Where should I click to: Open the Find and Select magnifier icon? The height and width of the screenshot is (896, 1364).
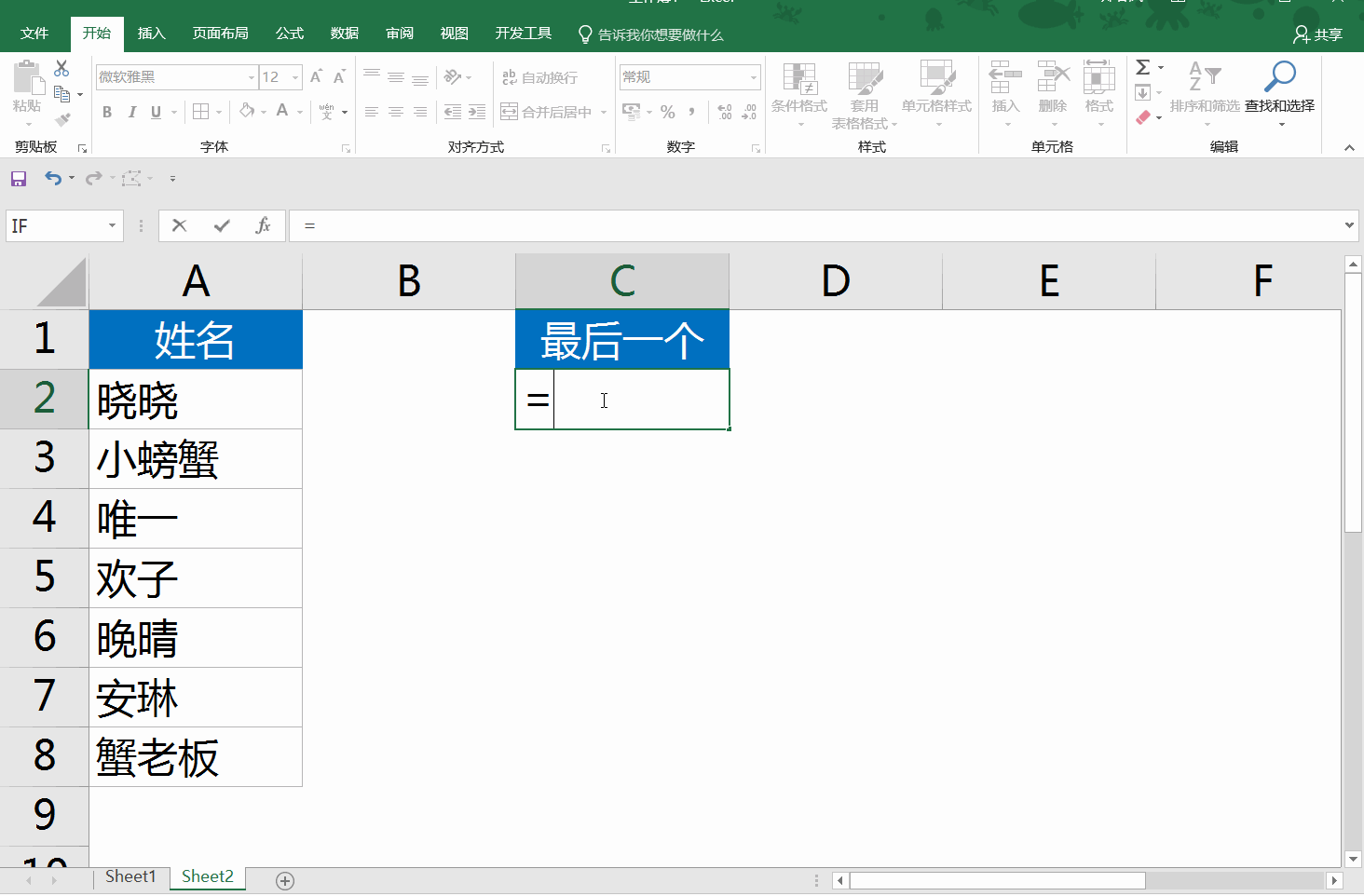point(1279,78)
